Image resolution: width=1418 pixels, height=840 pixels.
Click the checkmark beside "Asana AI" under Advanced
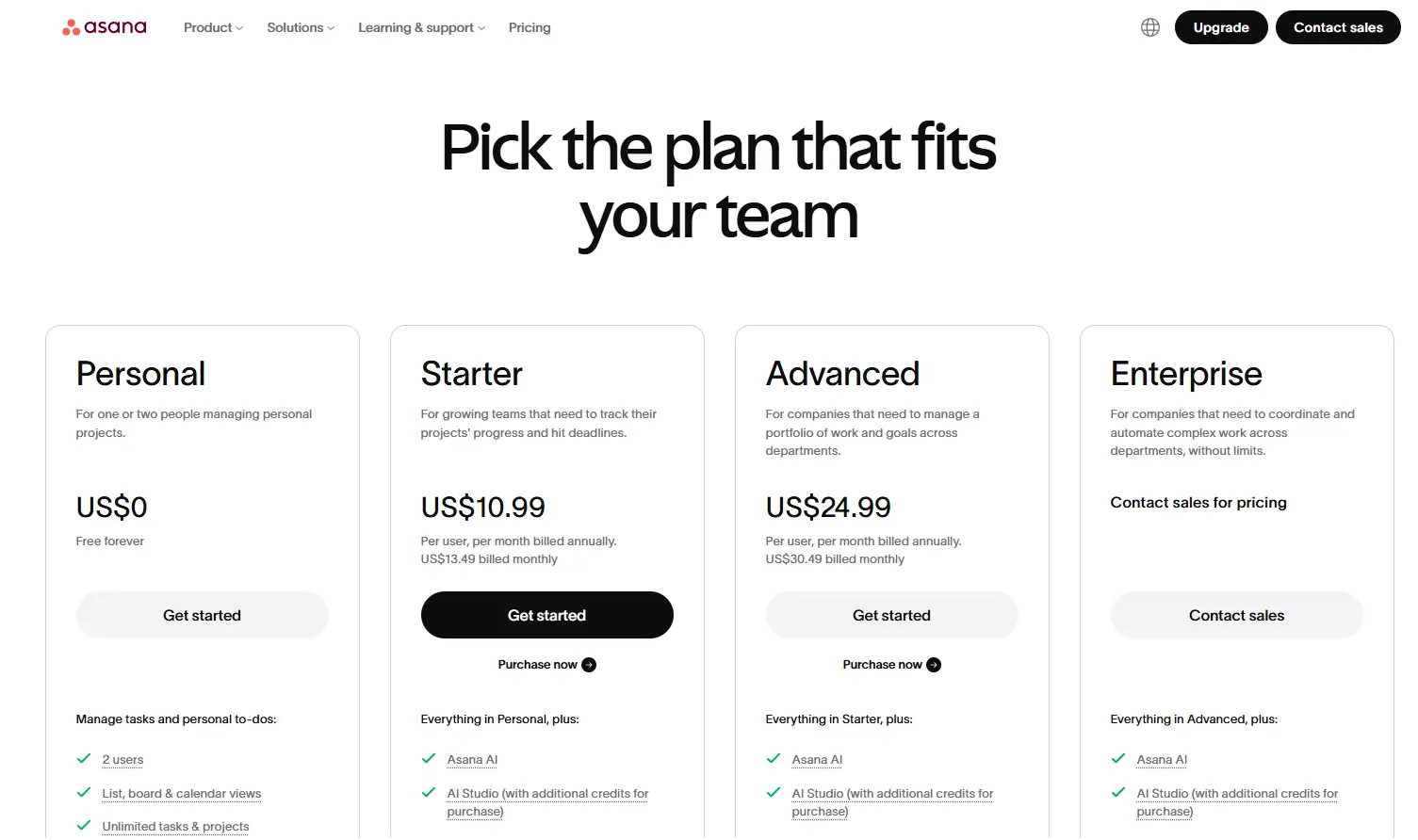tap(773, 758)
